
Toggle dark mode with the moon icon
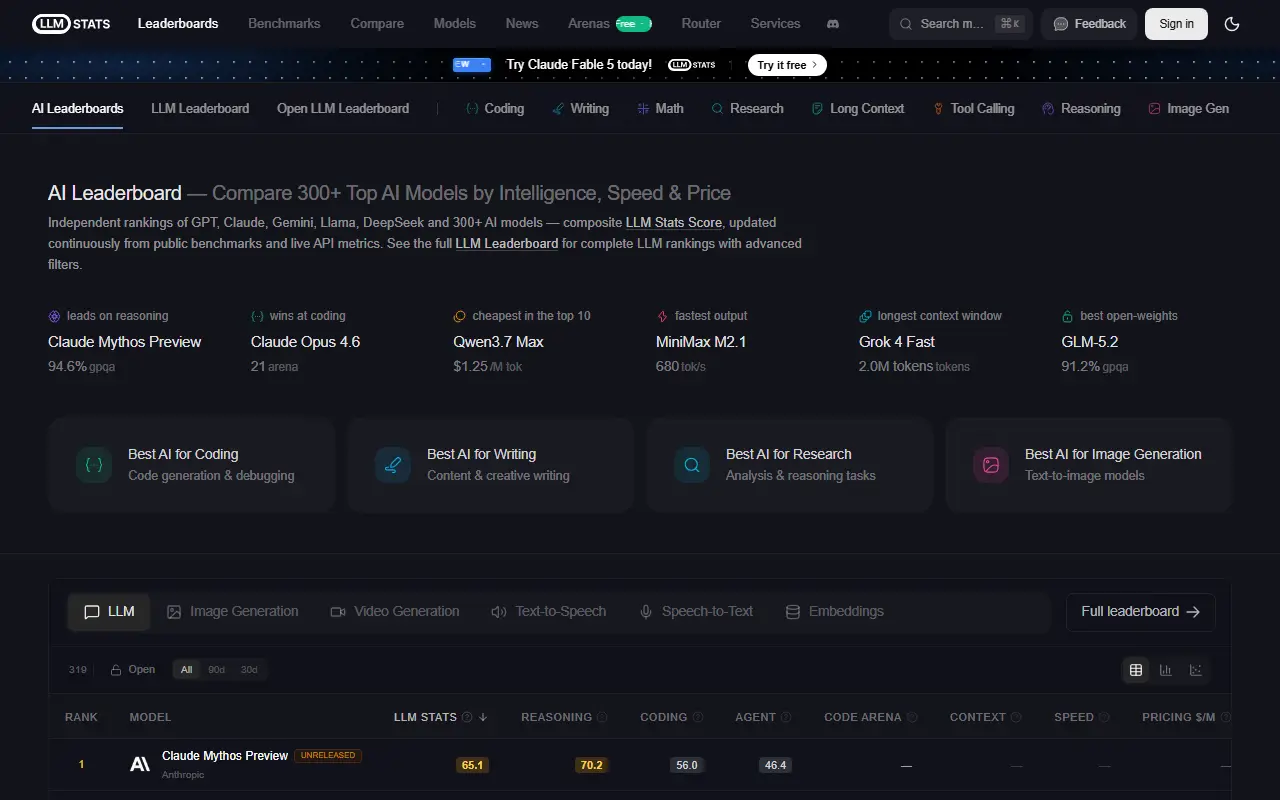tap(1232, 24)
